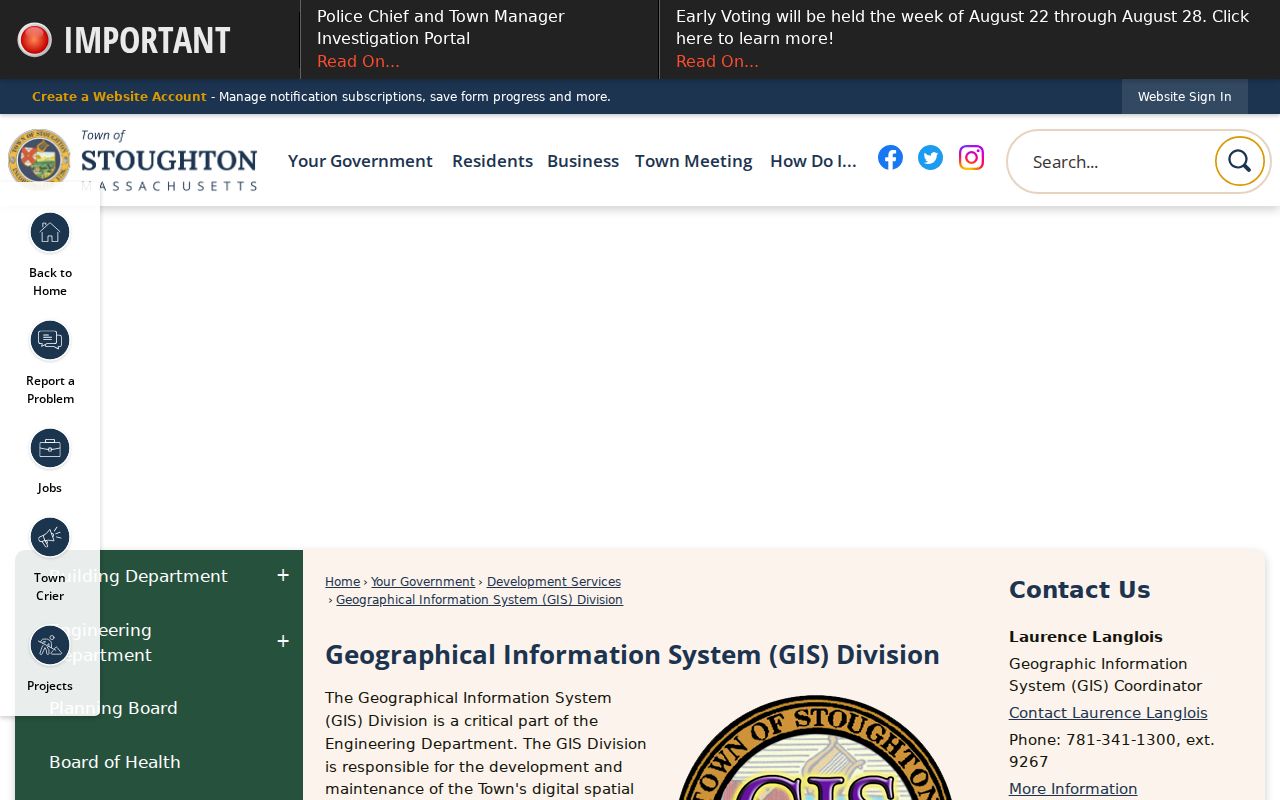
Task: Open the Town Crier megaphone icon
Action: pos(50,538)
